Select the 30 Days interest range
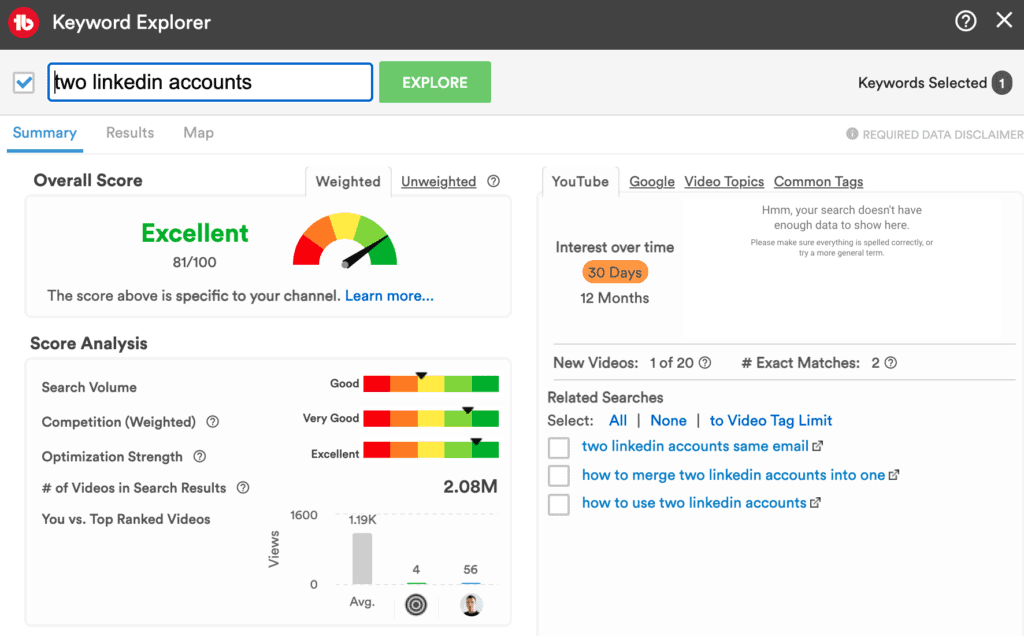This screenshot has height=636, width=1024. (x=615, y=272)
